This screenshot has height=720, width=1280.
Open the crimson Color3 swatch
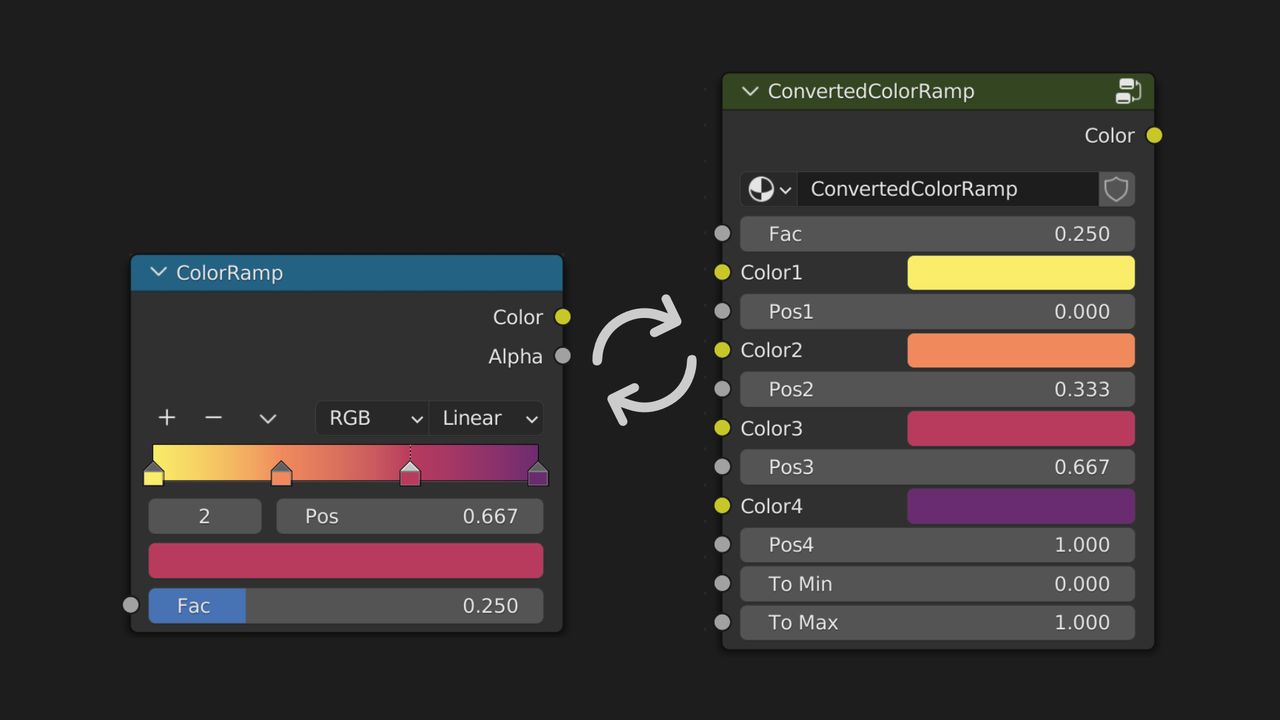(x=1021, y=428)
